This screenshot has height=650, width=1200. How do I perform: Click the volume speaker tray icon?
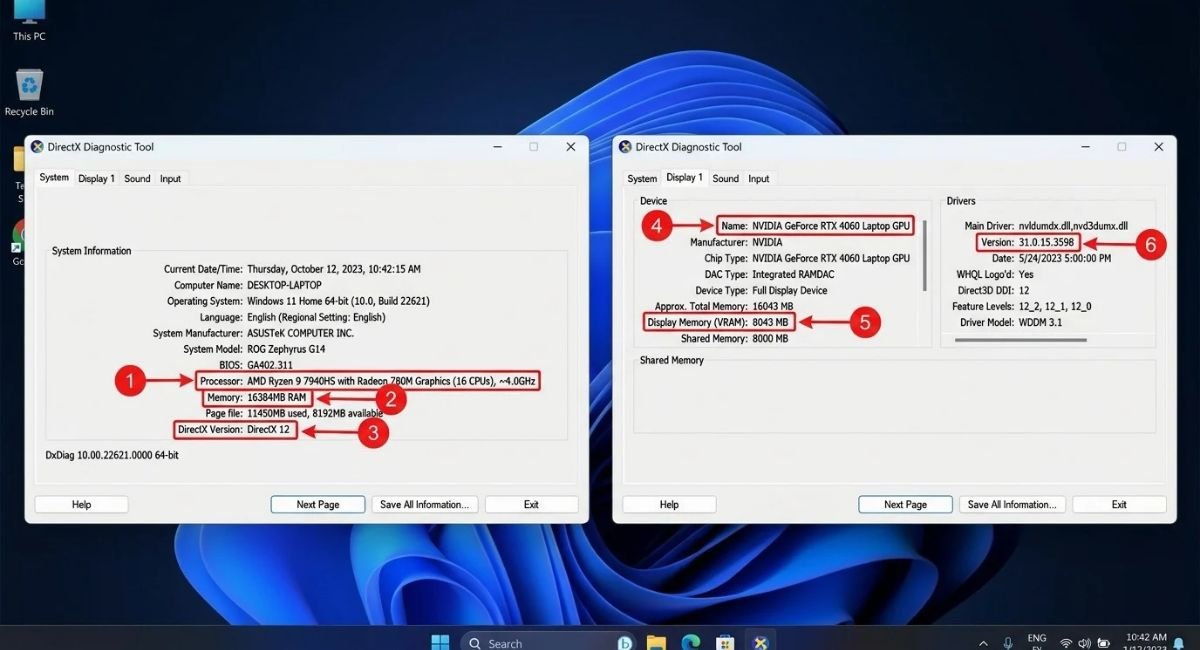point(1087,643)
